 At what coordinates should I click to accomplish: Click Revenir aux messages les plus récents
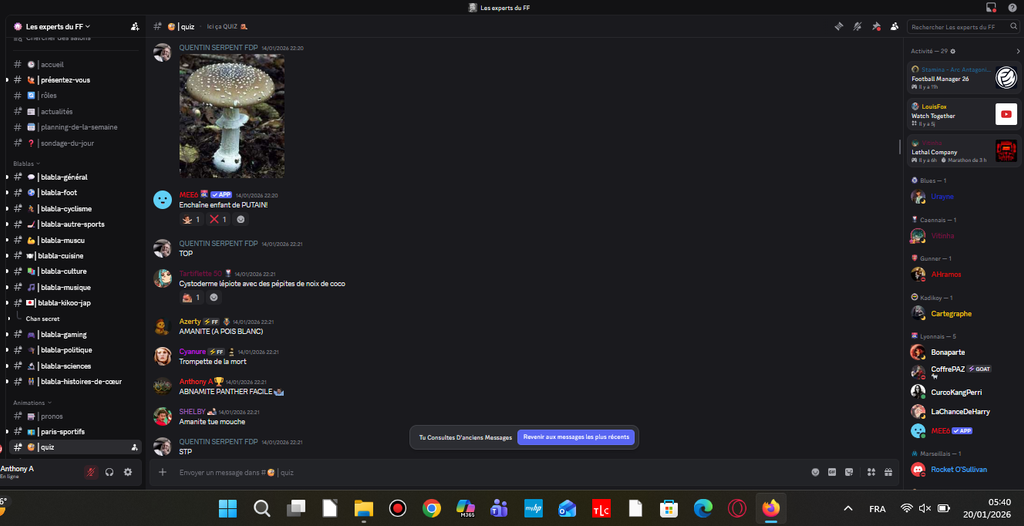pos(575,437)
